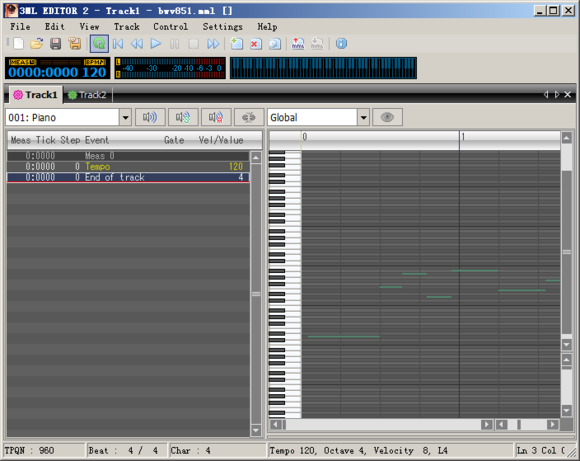
Task: Click the piano roll horizontal scroll right arrow
Action: click(486, 424)
